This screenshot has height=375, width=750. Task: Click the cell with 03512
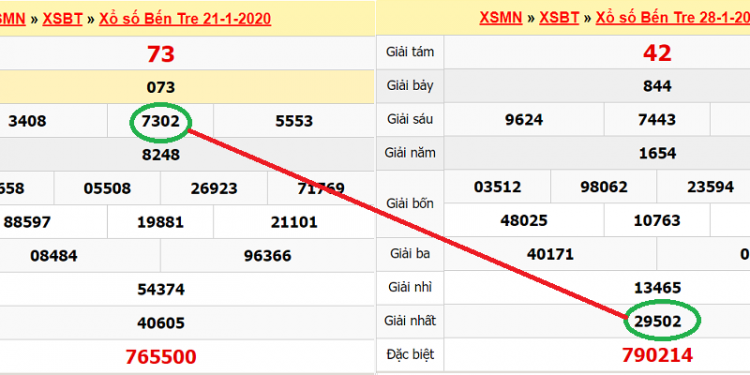pyautogui.click(x=497, y=187)
